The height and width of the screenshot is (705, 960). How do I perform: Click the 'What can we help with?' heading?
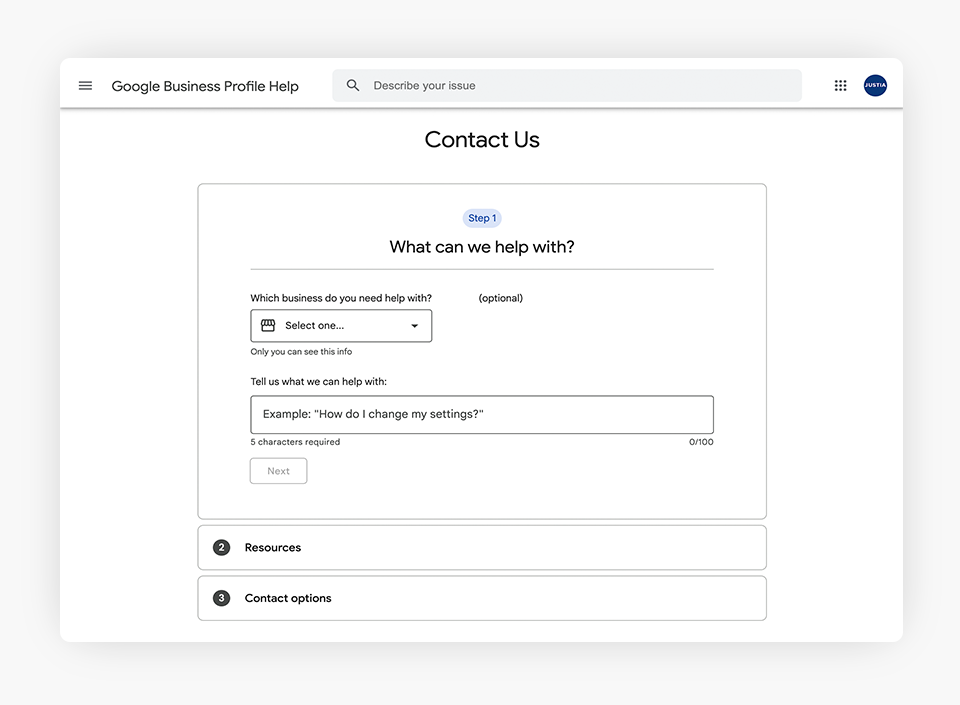tap(482, 247)
